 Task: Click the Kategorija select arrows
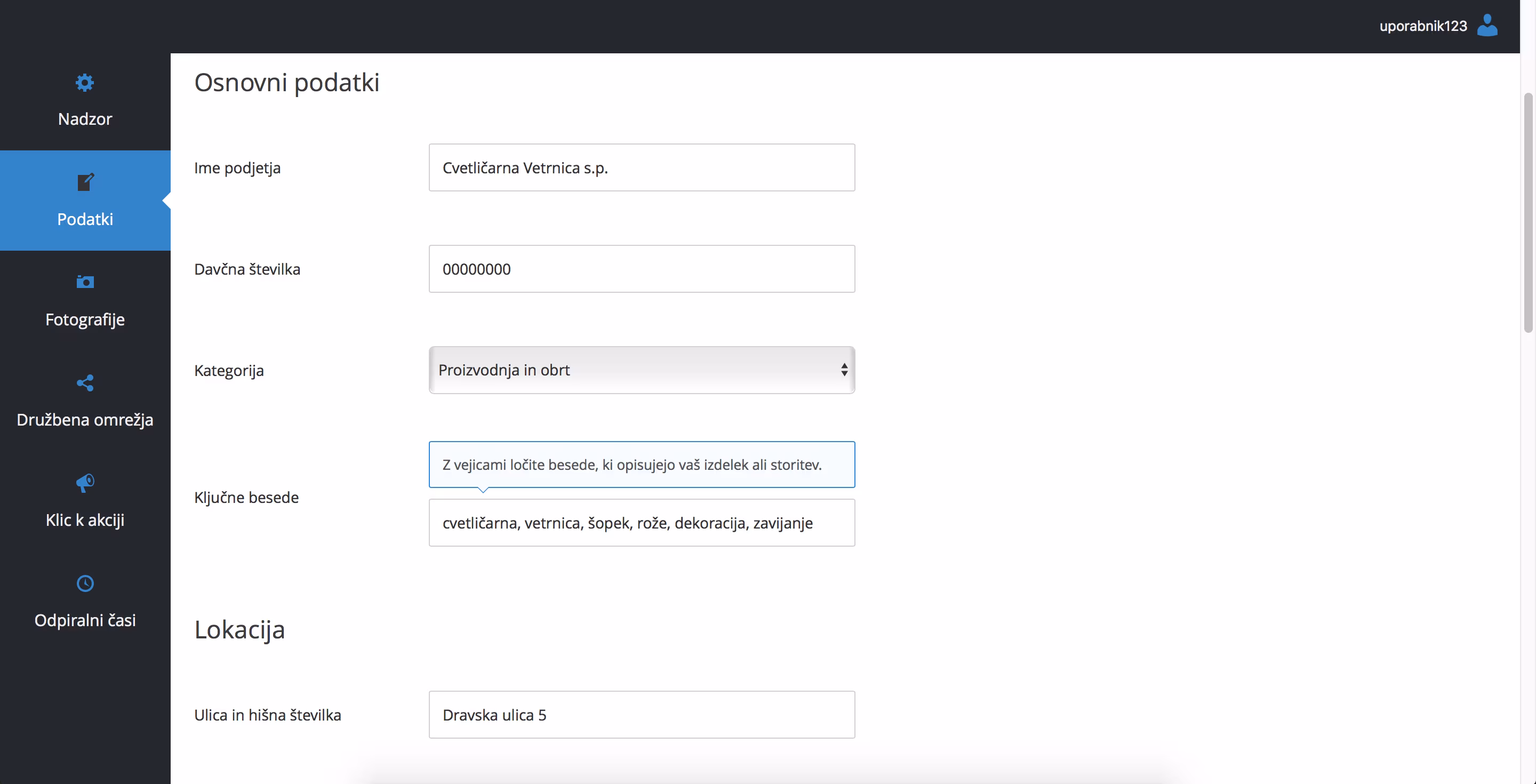point(844,370)
